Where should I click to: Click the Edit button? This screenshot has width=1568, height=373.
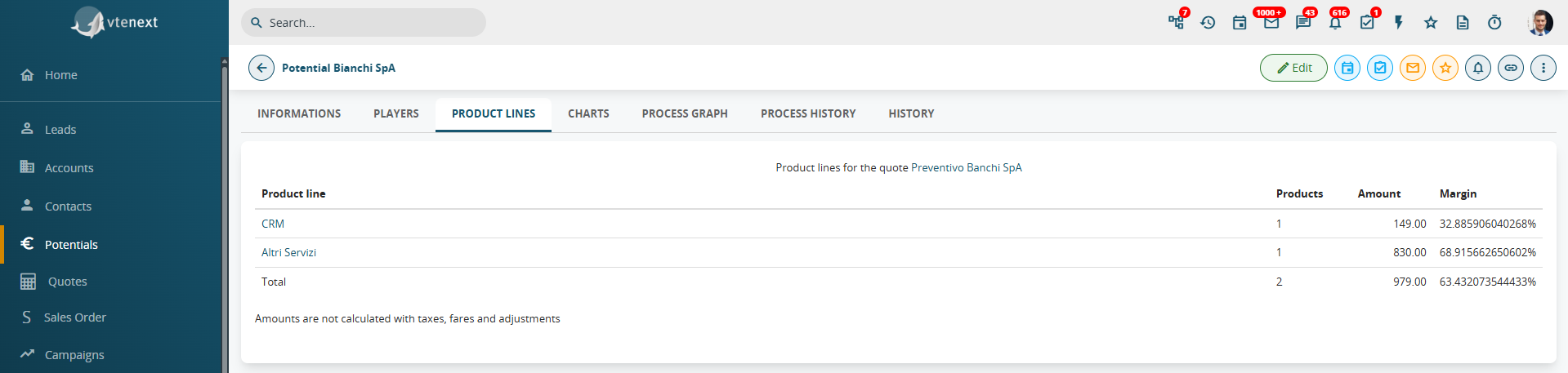coord(1293,68)
